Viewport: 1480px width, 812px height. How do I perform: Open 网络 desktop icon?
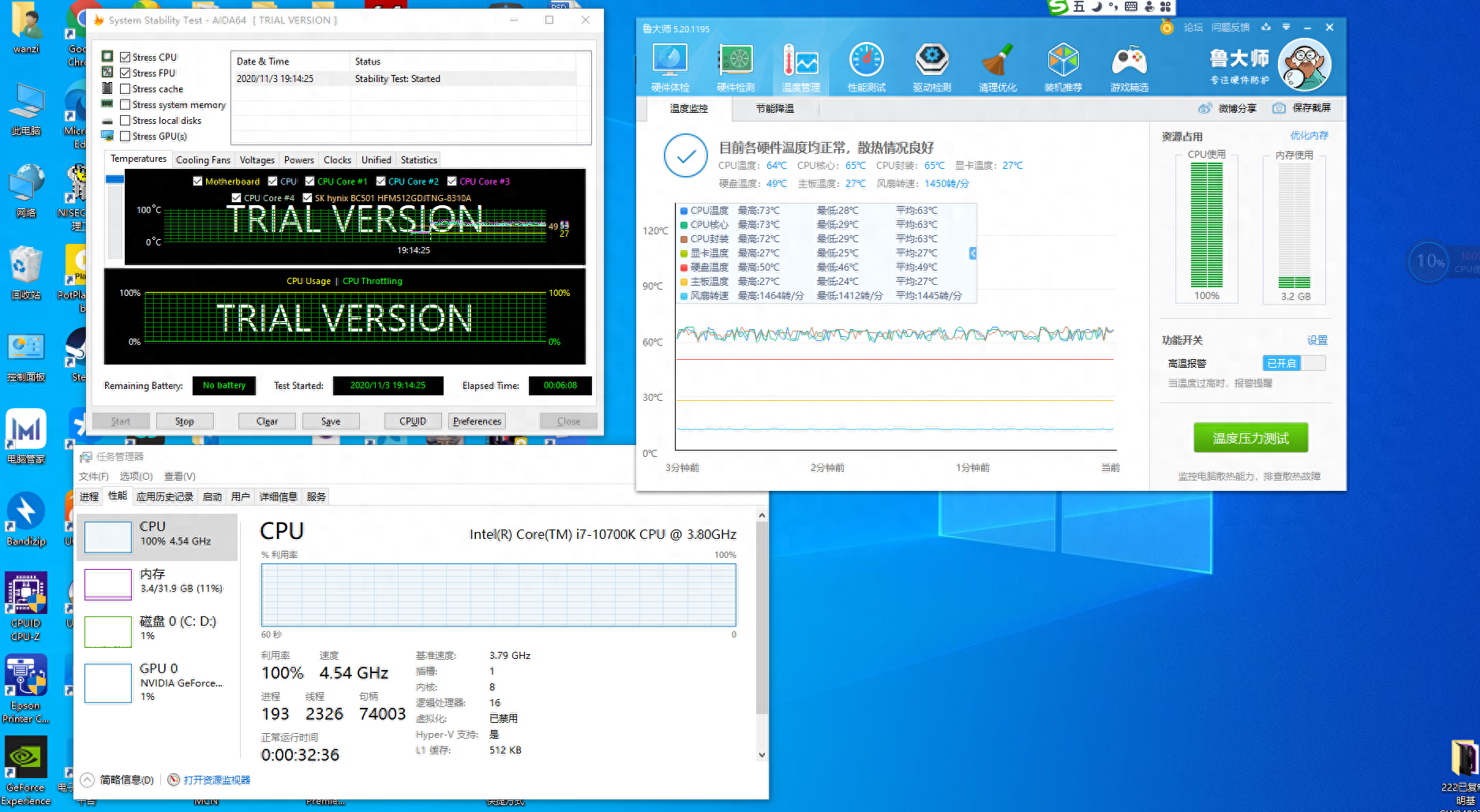click(26, 191)
